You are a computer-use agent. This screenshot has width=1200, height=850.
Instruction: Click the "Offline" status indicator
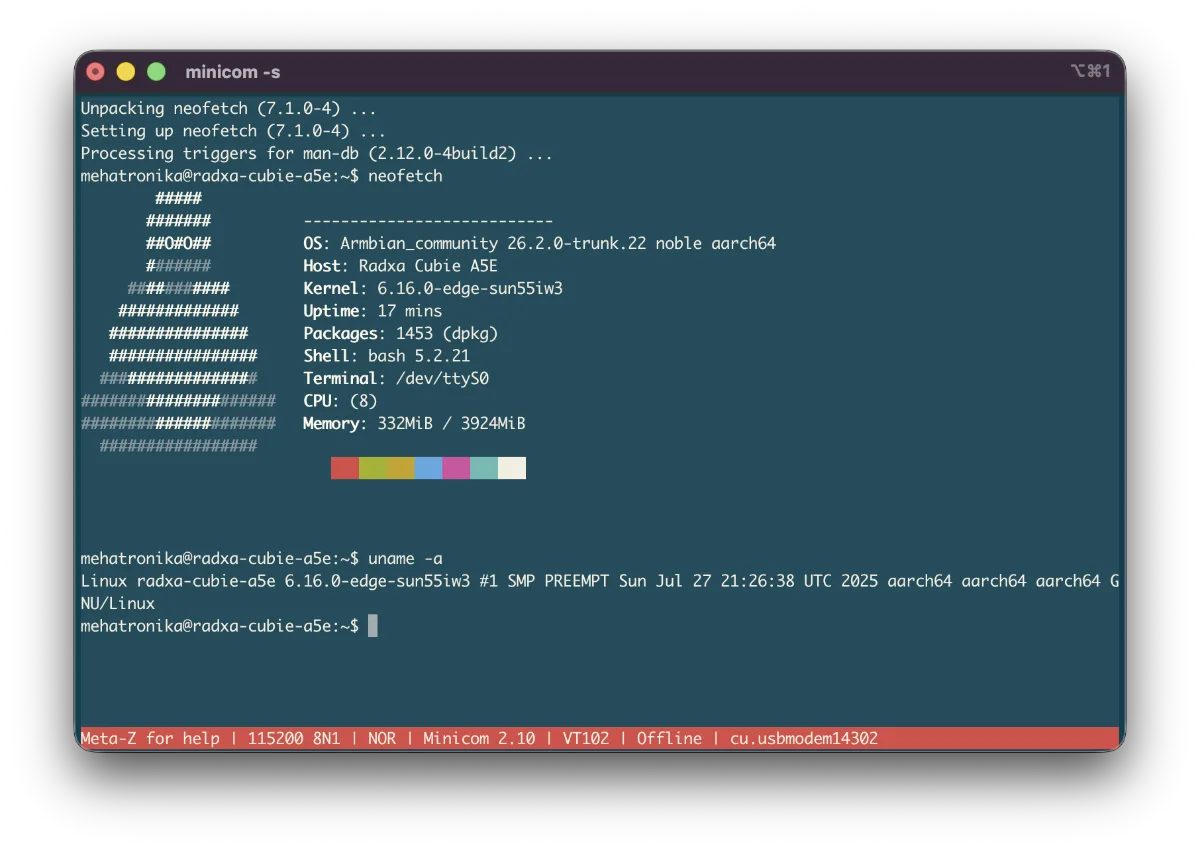tap(669, 738)
